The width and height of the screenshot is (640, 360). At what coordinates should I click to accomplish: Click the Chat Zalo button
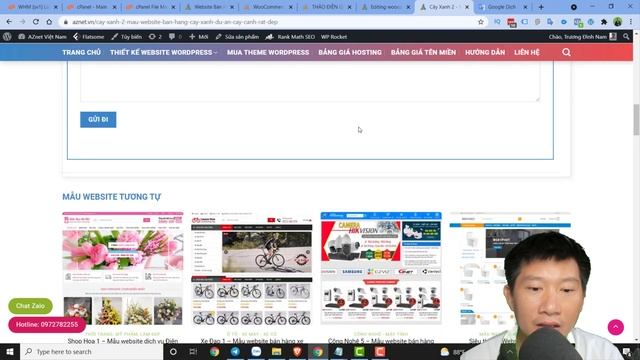coord(30,306)
